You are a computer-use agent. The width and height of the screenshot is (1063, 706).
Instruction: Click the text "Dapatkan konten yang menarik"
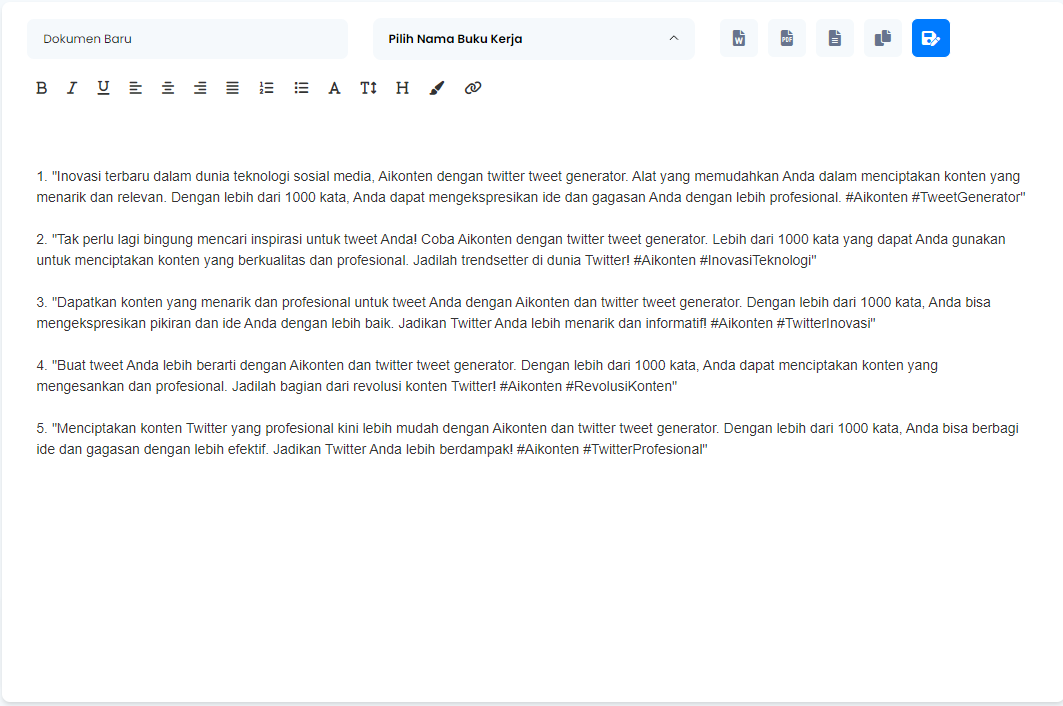[154, 302]
